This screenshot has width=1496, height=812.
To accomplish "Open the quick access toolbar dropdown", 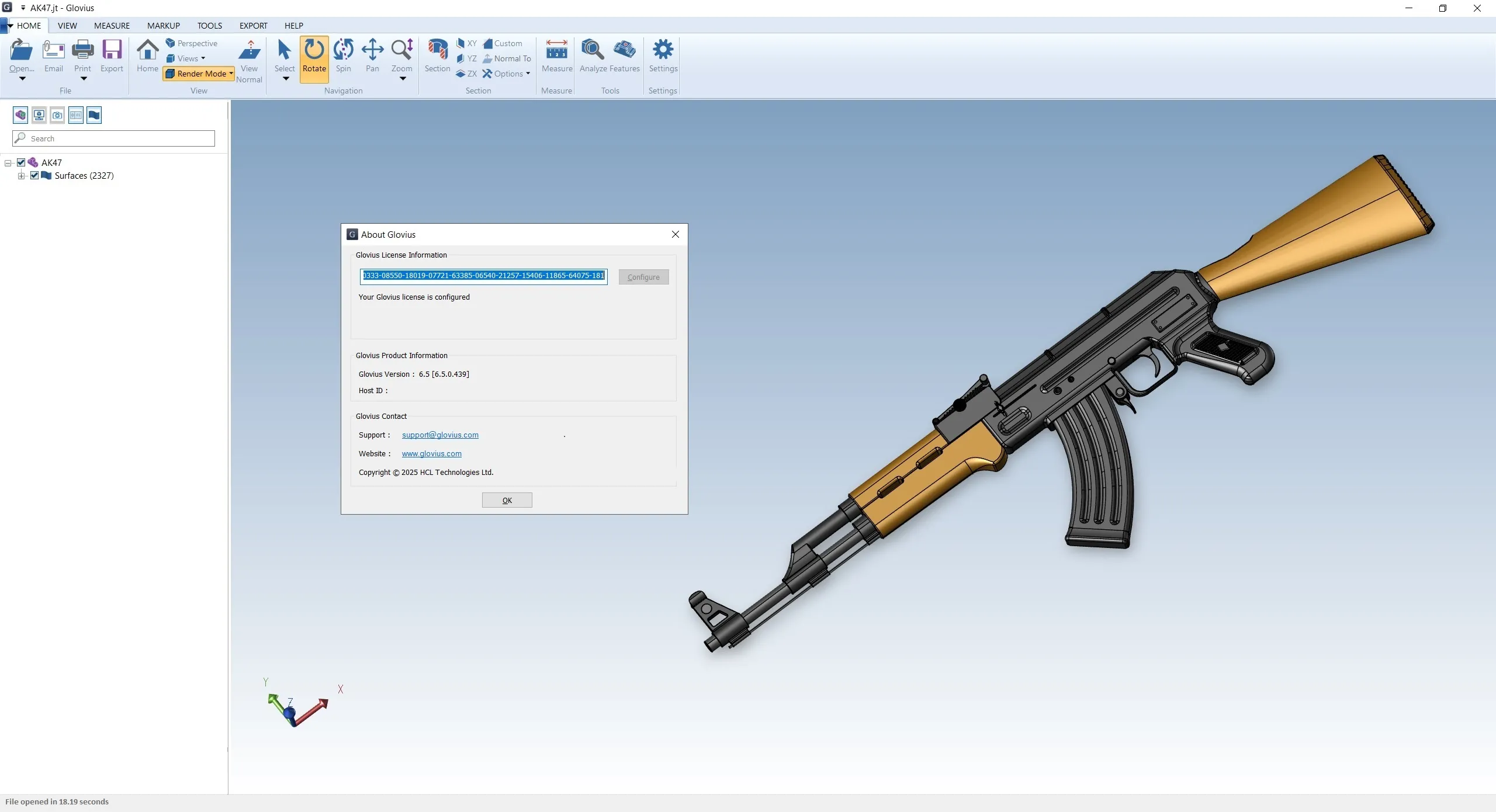I will [x=23, y=8].
